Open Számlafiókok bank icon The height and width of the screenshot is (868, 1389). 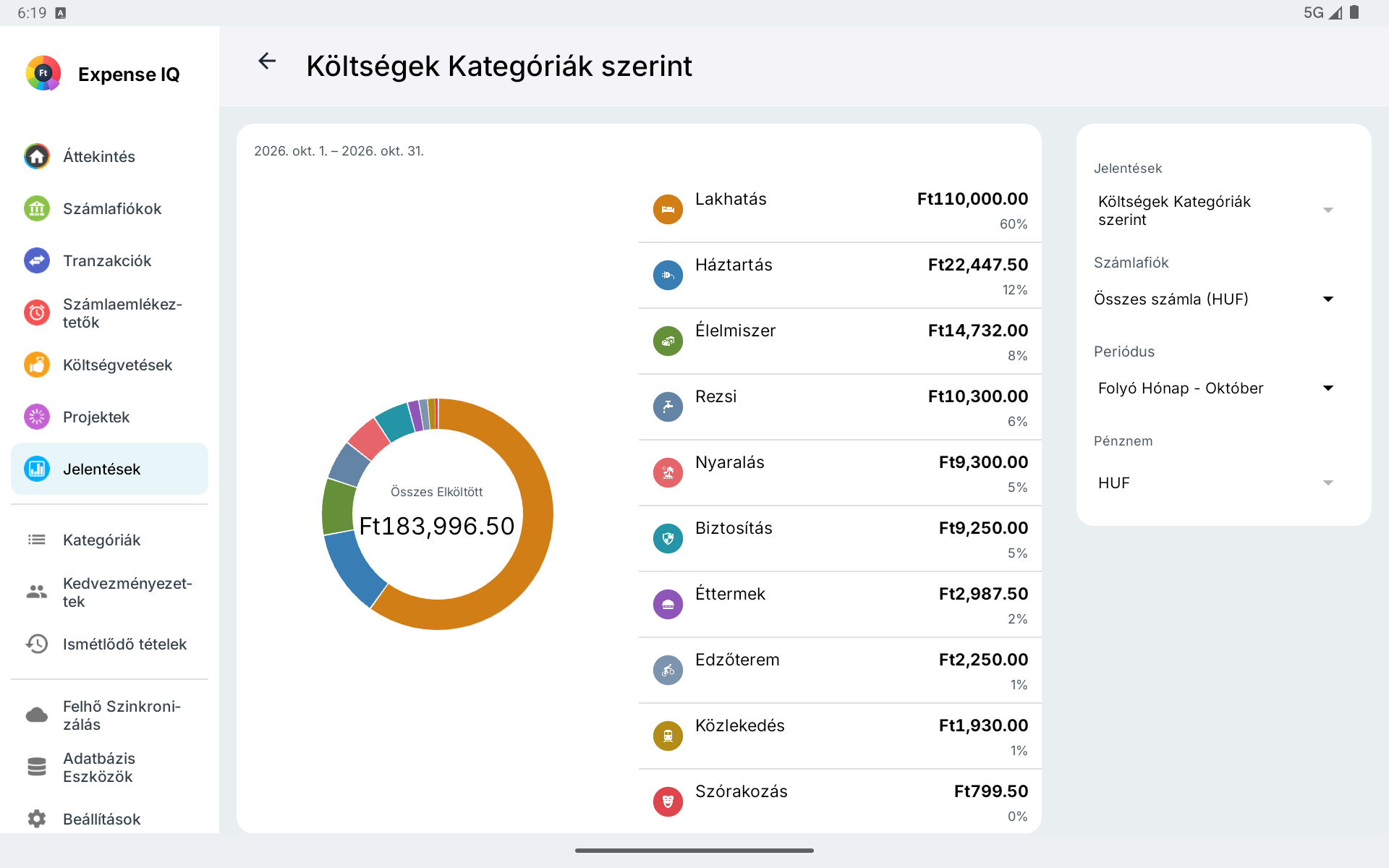tap(37, 208)
